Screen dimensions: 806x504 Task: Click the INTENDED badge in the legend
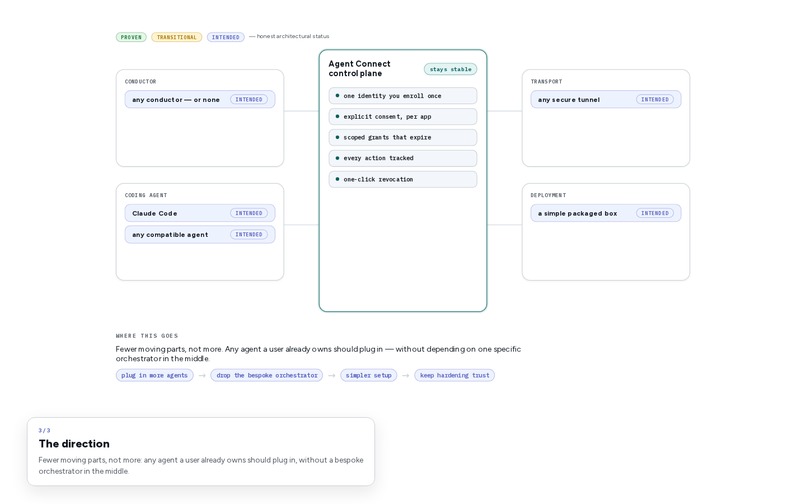click(226, 37)
